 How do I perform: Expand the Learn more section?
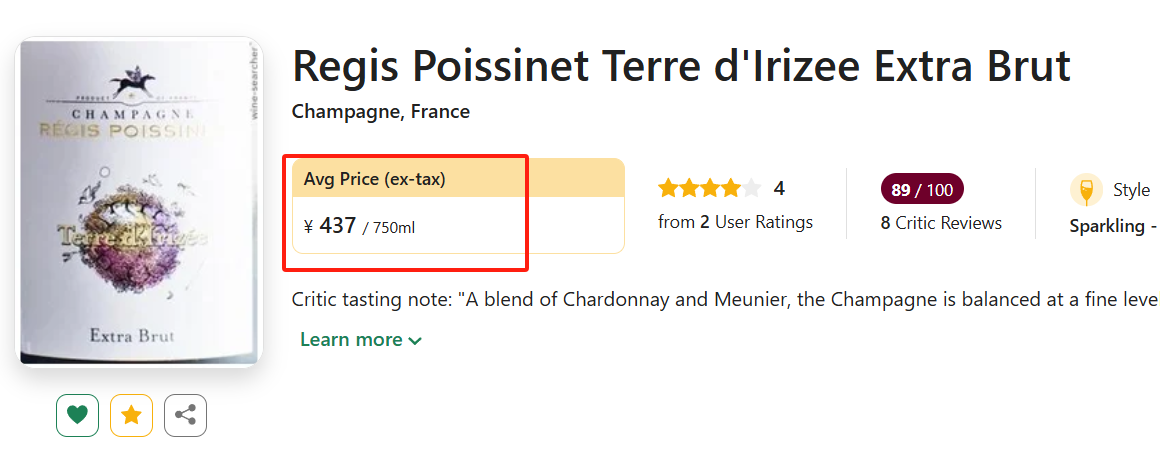[351, 340]
